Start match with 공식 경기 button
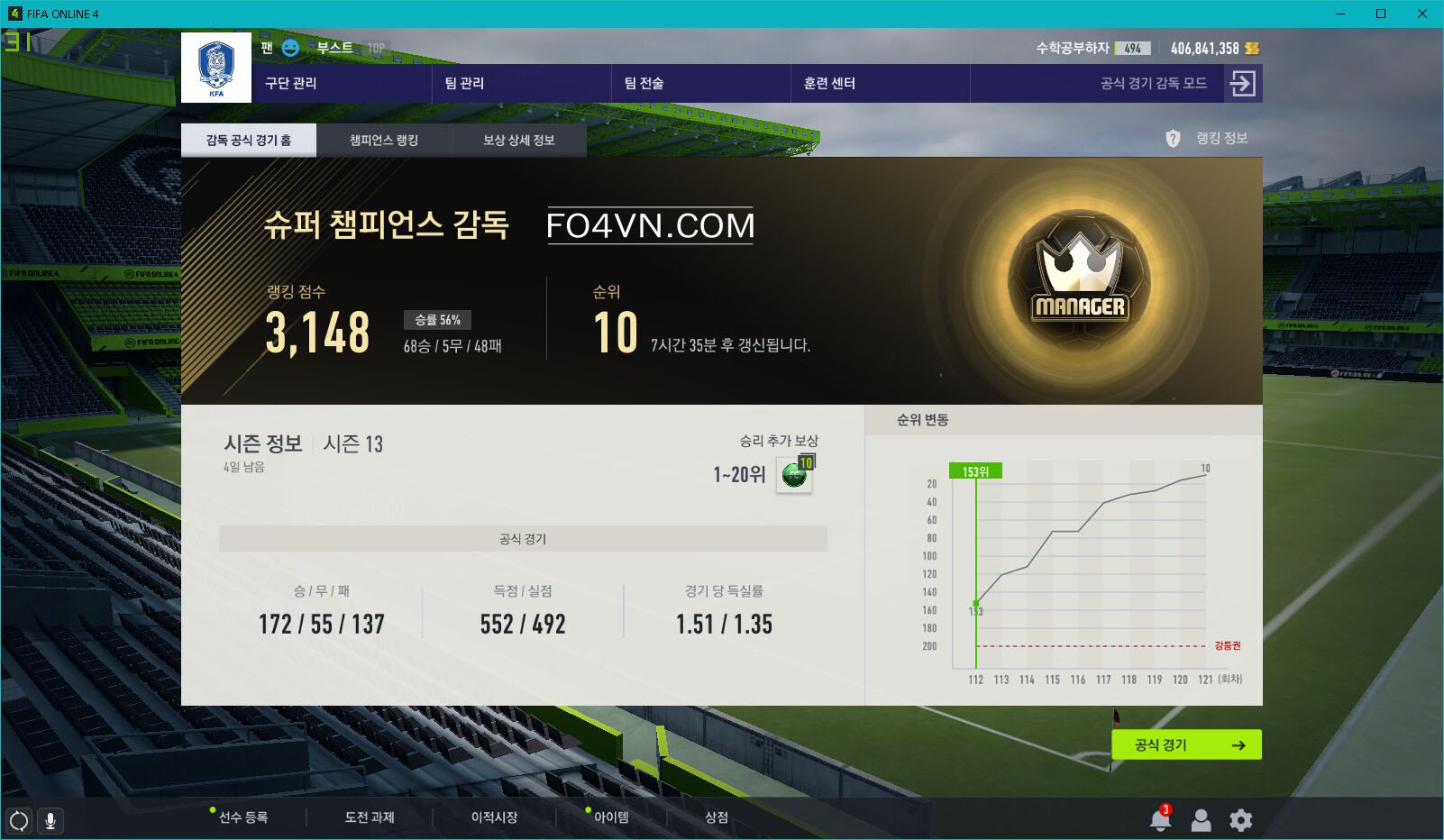Screen dimensions: 1444x840 pos(1186,744)
